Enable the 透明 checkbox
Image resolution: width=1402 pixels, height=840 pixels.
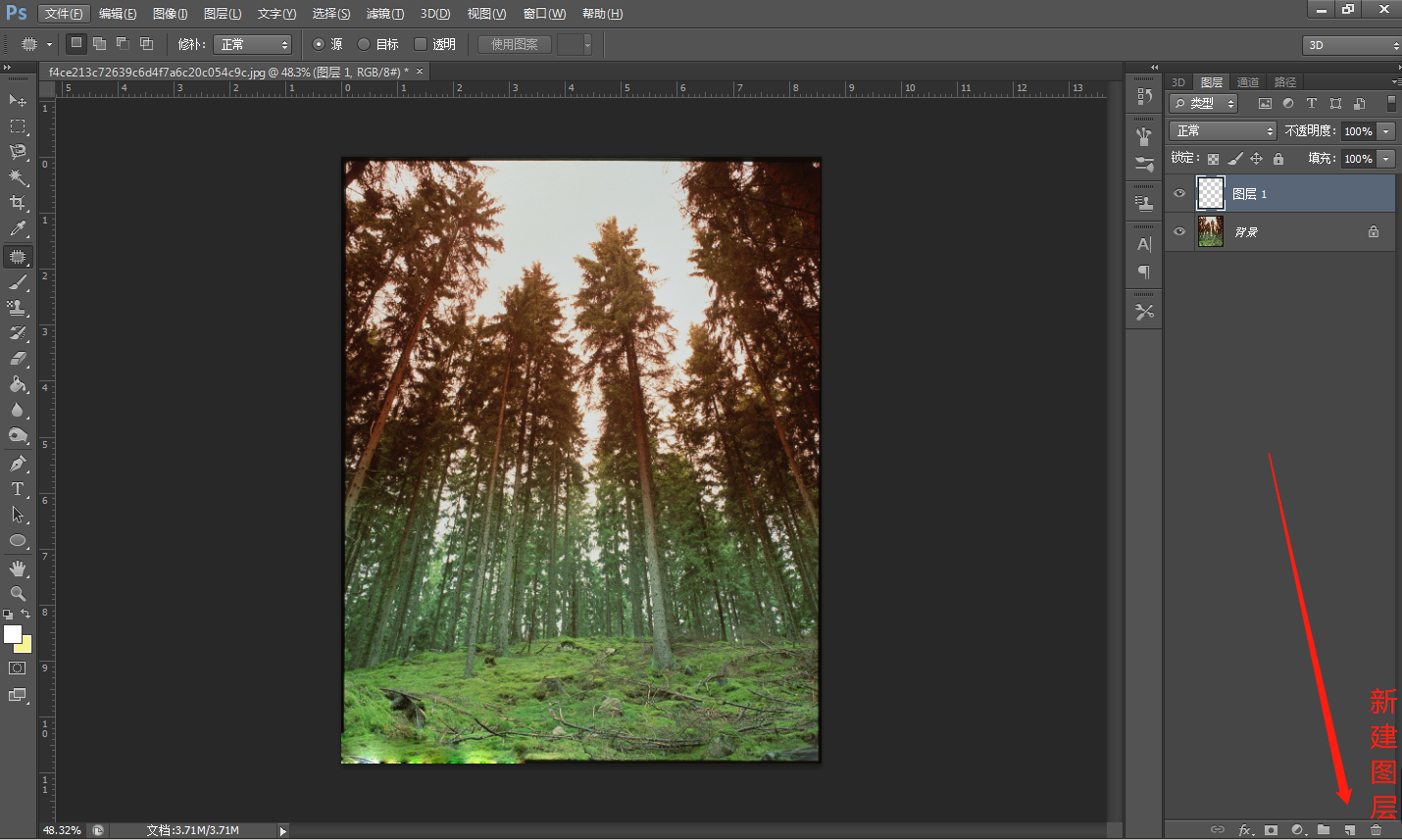point(421,44)
